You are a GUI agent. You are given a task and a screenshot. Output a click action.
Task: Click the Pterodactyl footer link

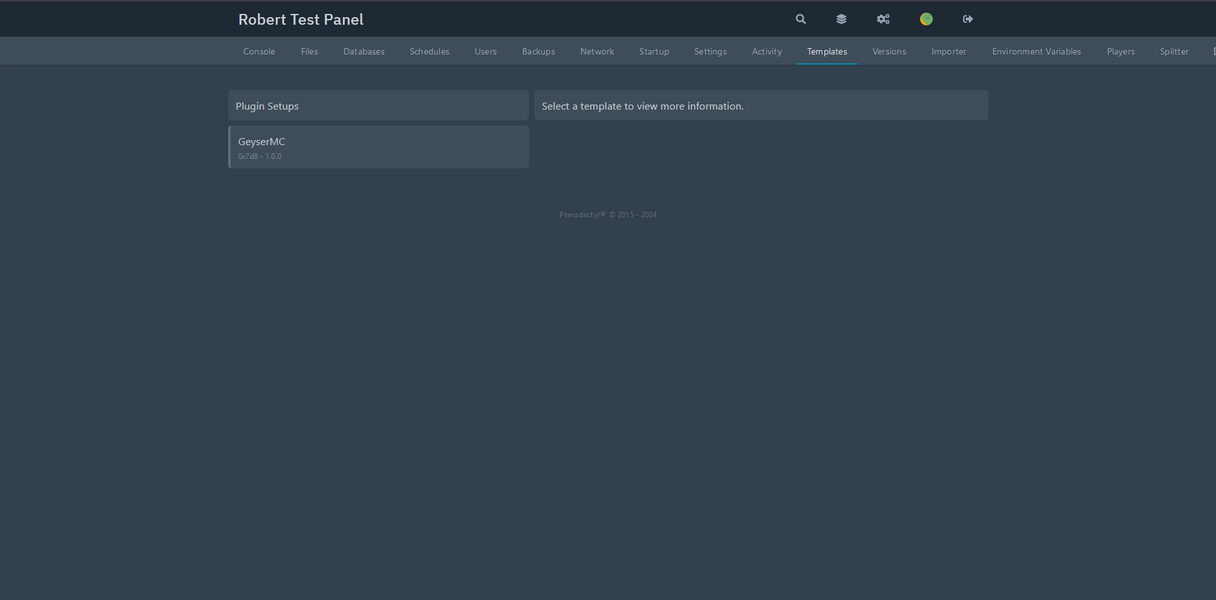(580, 214)
